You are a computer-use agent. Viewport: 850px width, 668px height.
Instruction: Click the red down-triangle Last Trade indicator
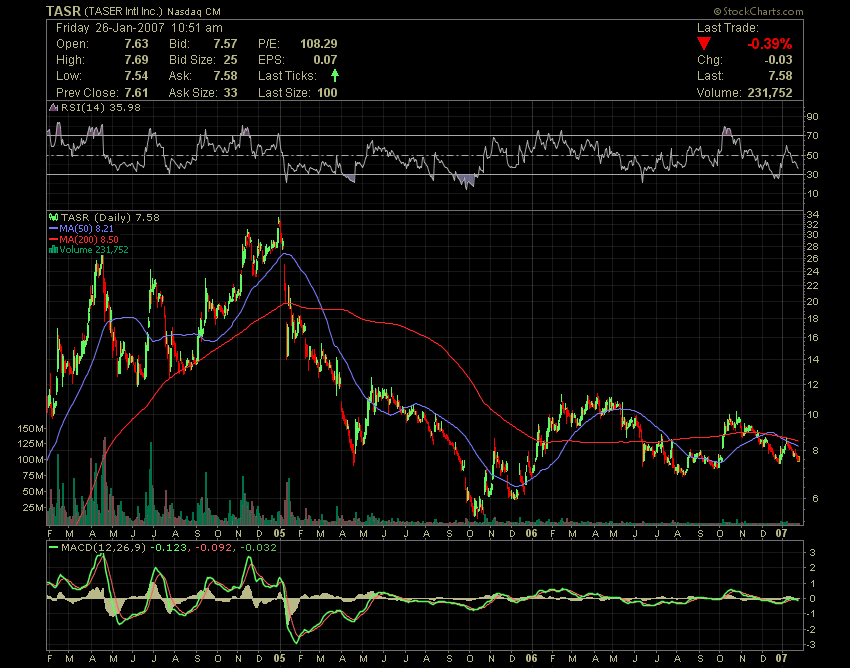pos(704,44)
